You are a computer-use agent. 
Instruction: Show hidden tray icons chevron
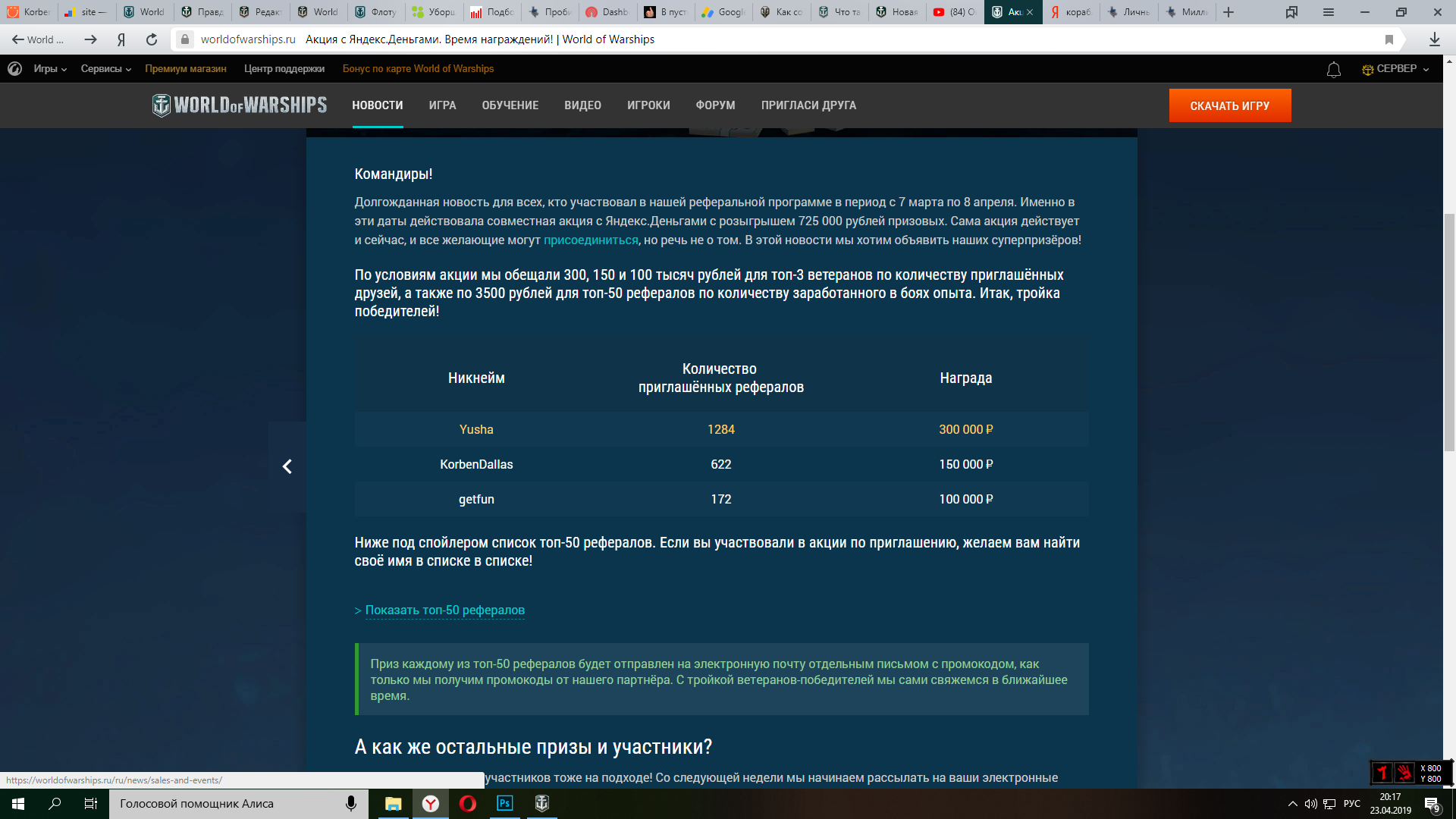[1293, 804]
